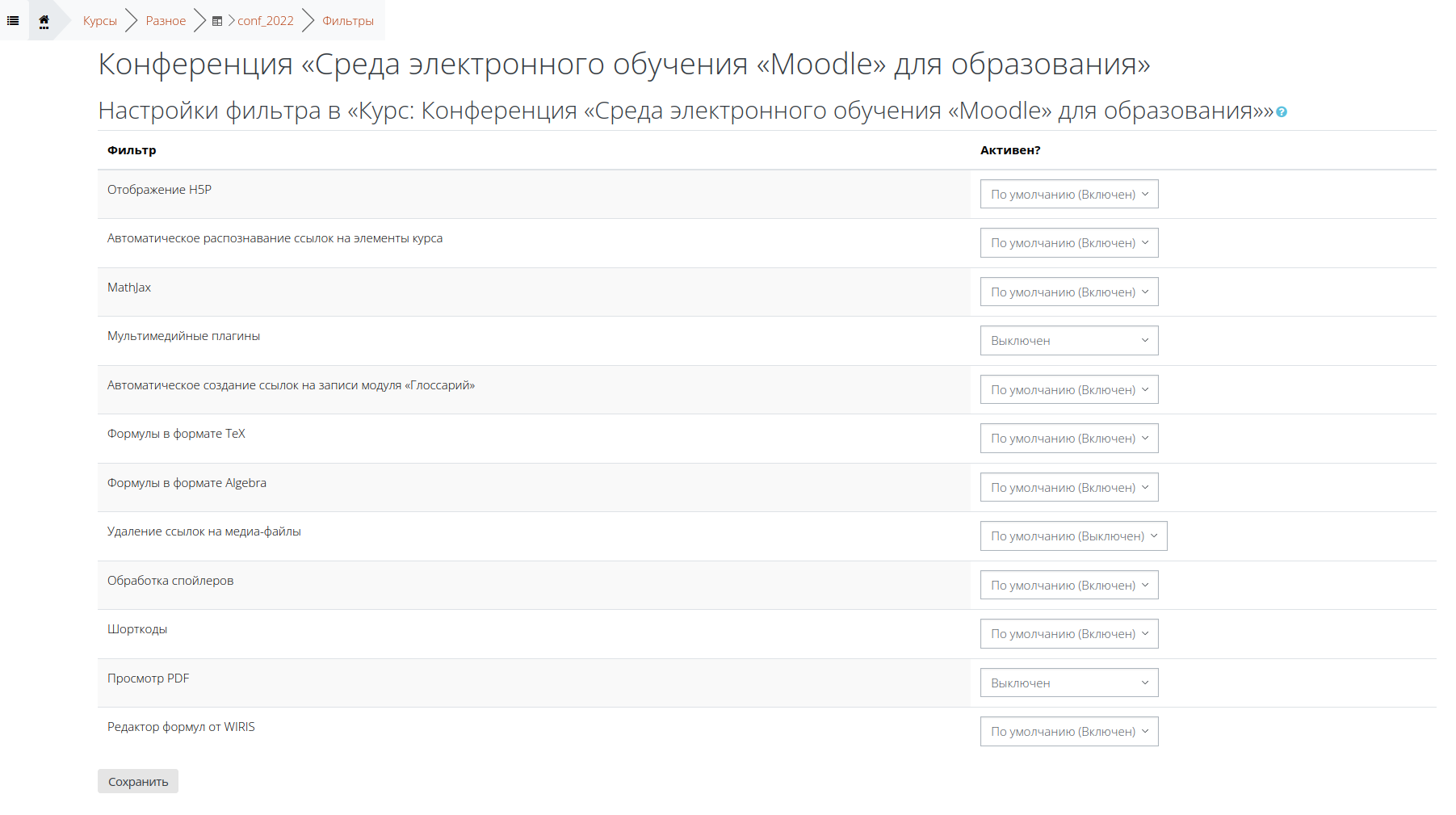Viewport: 1456px width, 815px height.
Task: Click the Просмотр PDF filter name
Action: [x=148, y=678]
